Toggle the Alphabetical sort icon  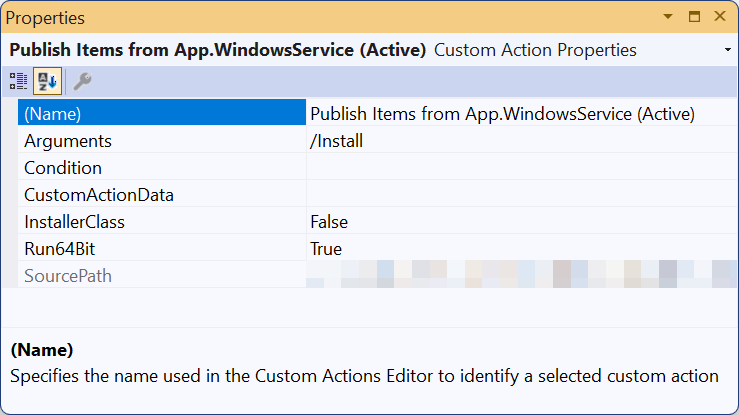(x=46, y=81)
